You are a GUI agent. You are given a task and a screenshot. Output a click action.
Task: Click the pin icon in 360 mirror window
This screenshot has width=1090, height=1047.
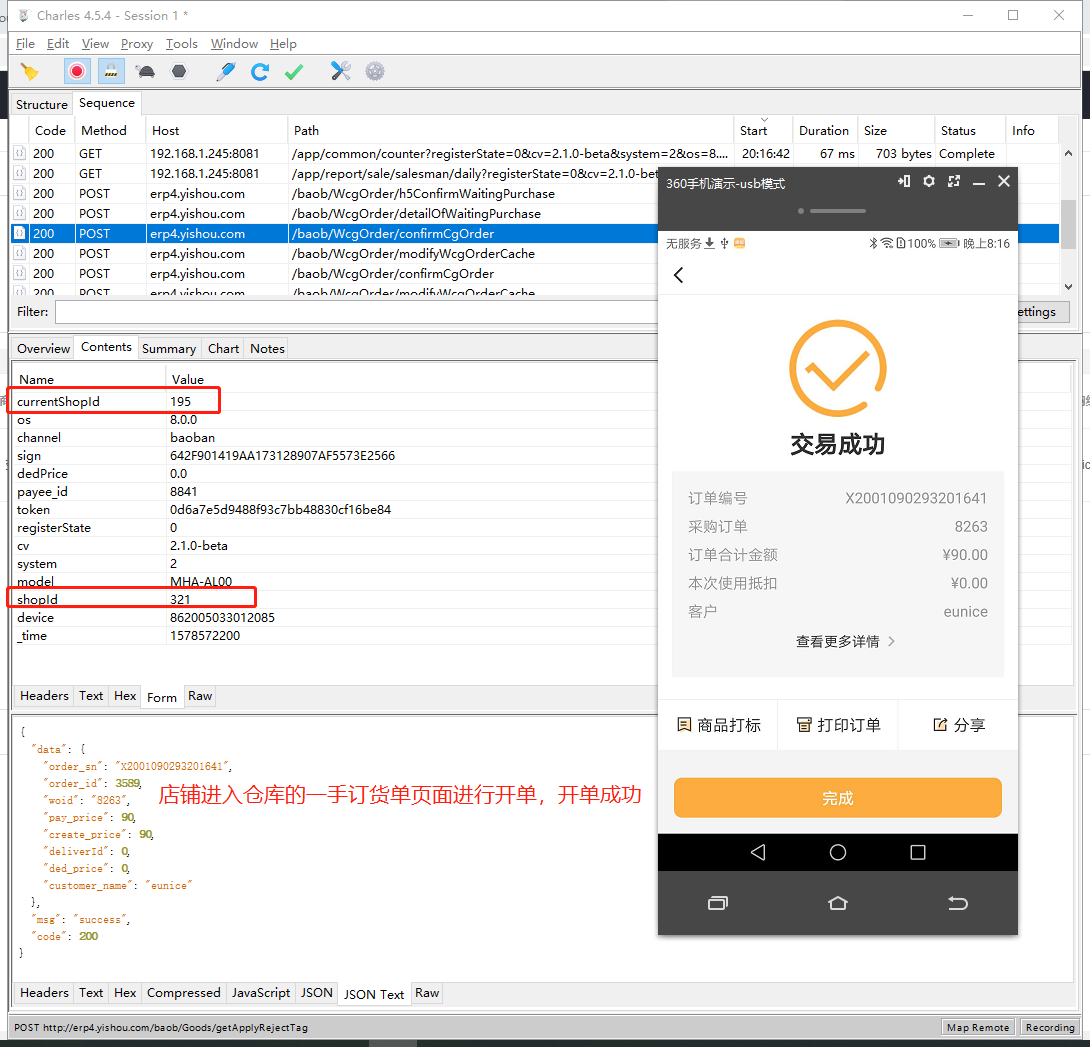[904, 181]
